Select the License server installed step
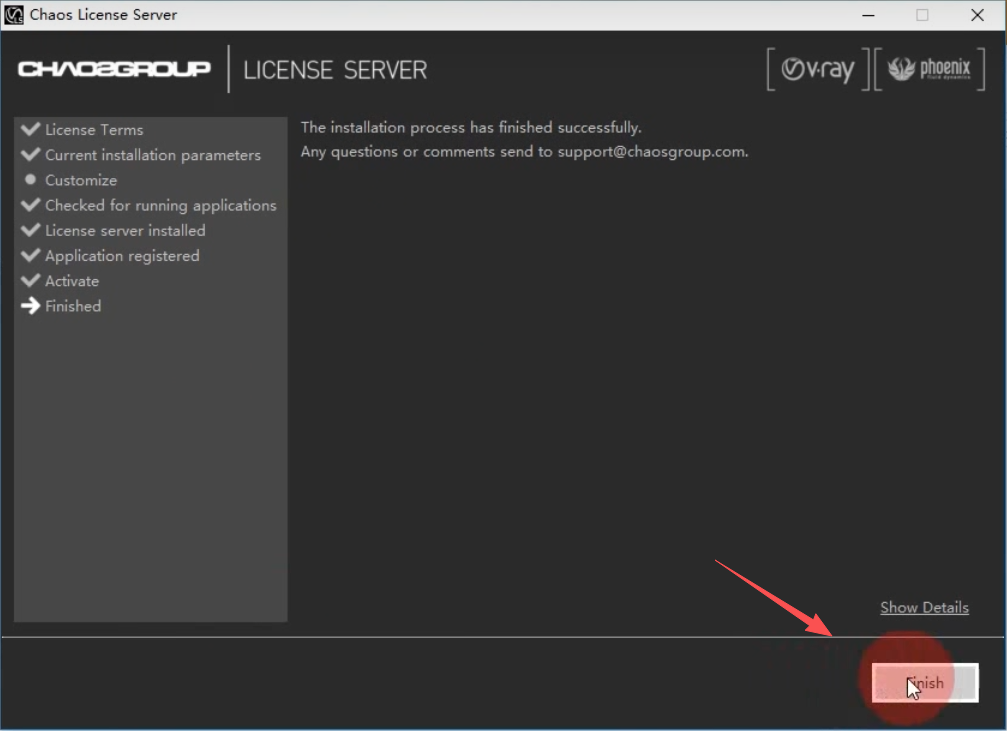Image resolution: width=1007 pixels, height=731 pixels. 125,230
